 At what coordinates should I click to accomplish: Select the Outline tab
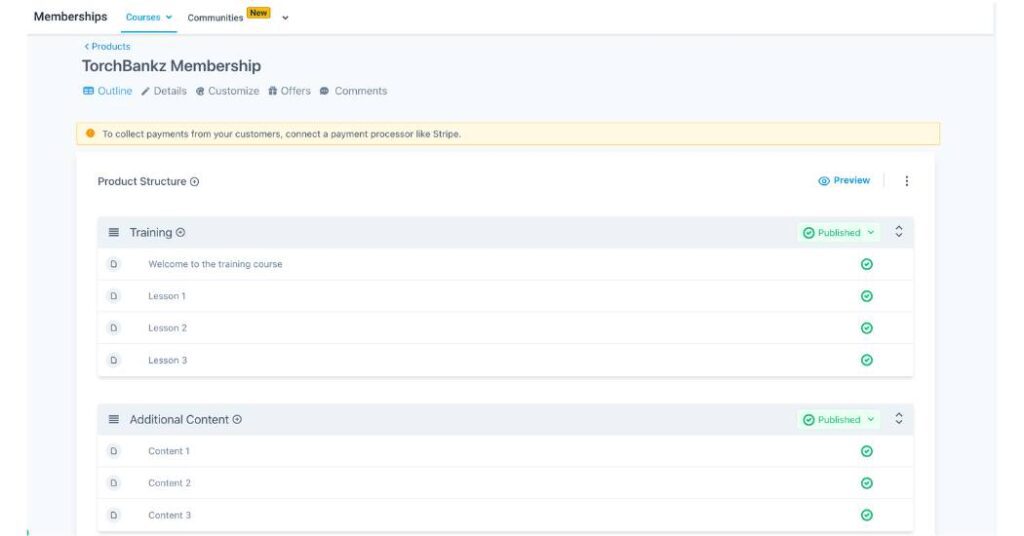coord(108,91)
